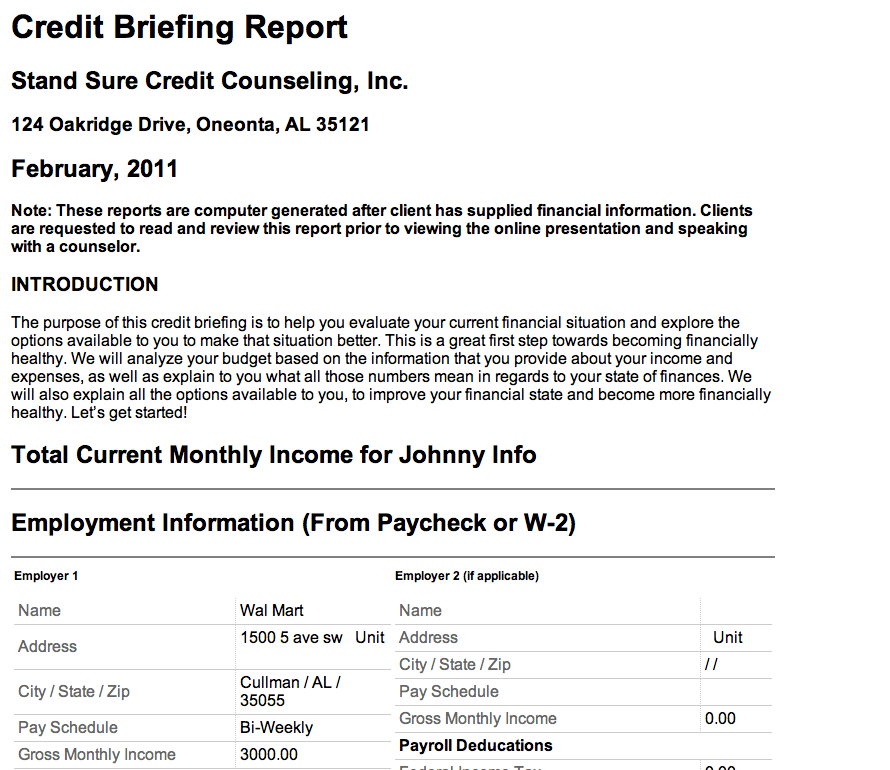Click the Credit Briefing Report title
Viewport: 890px width, 770px height.
click(179, 28)
